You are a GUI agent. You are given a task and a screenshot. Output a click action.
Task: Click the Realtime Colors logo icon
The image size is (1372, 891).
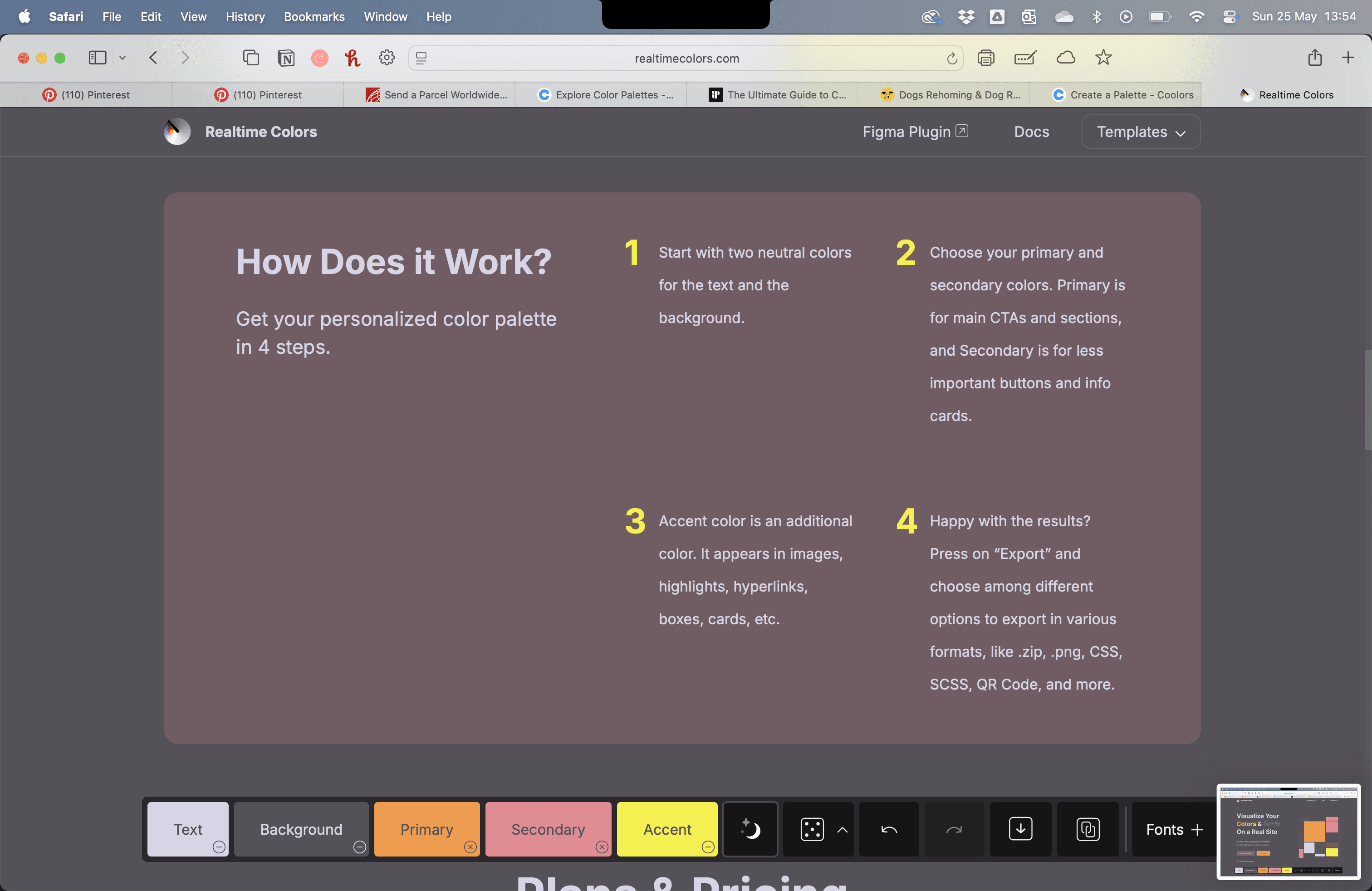point(177,132)
